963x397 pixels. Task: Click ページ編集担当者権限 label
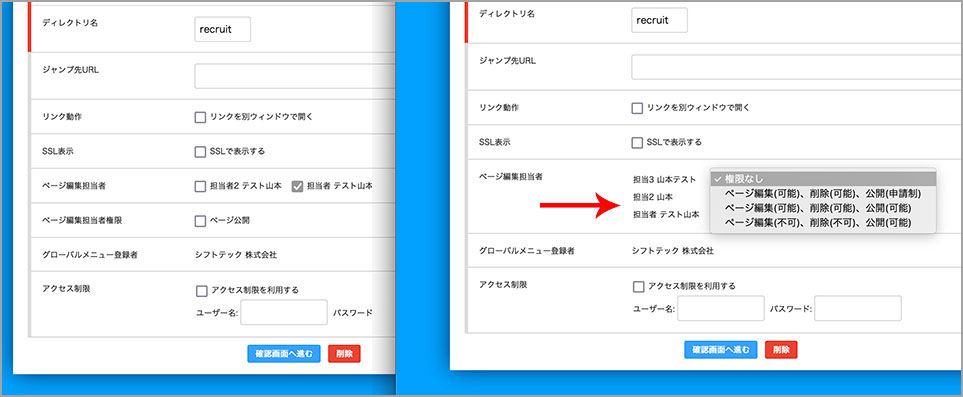click(82, 220)
